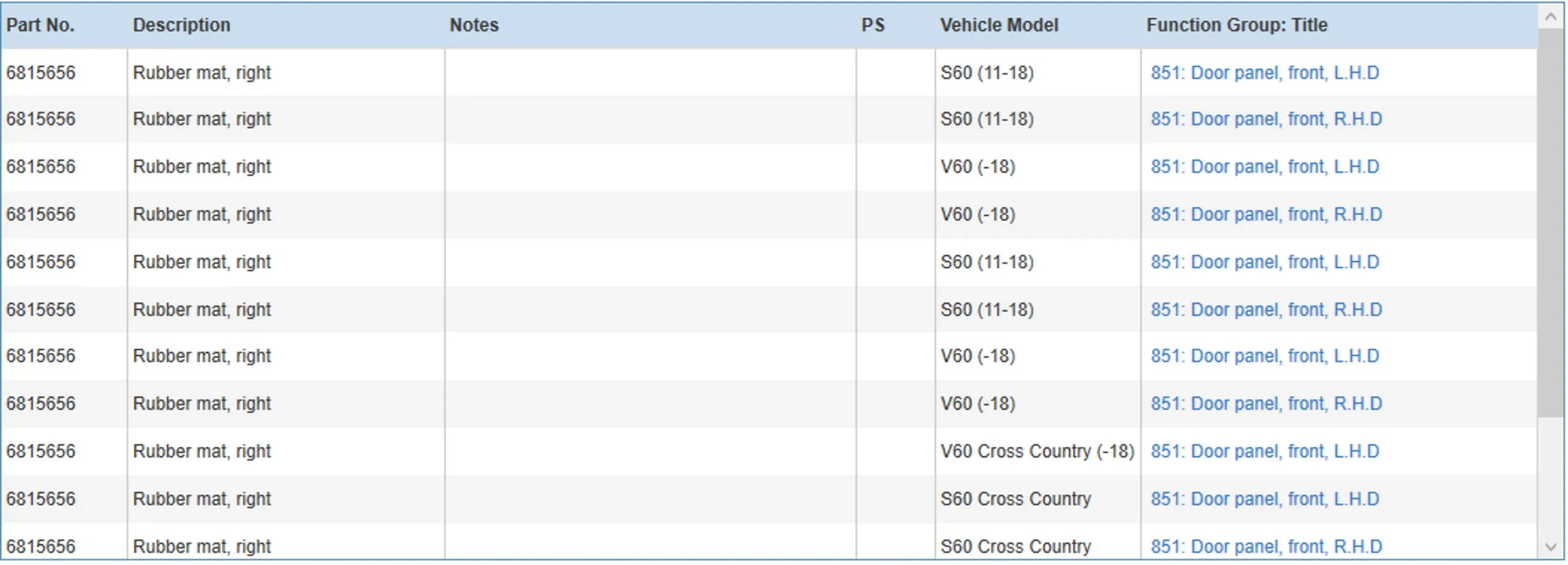Select the Notes column header
1568x565 pixels.
click(x=474, y=25)
